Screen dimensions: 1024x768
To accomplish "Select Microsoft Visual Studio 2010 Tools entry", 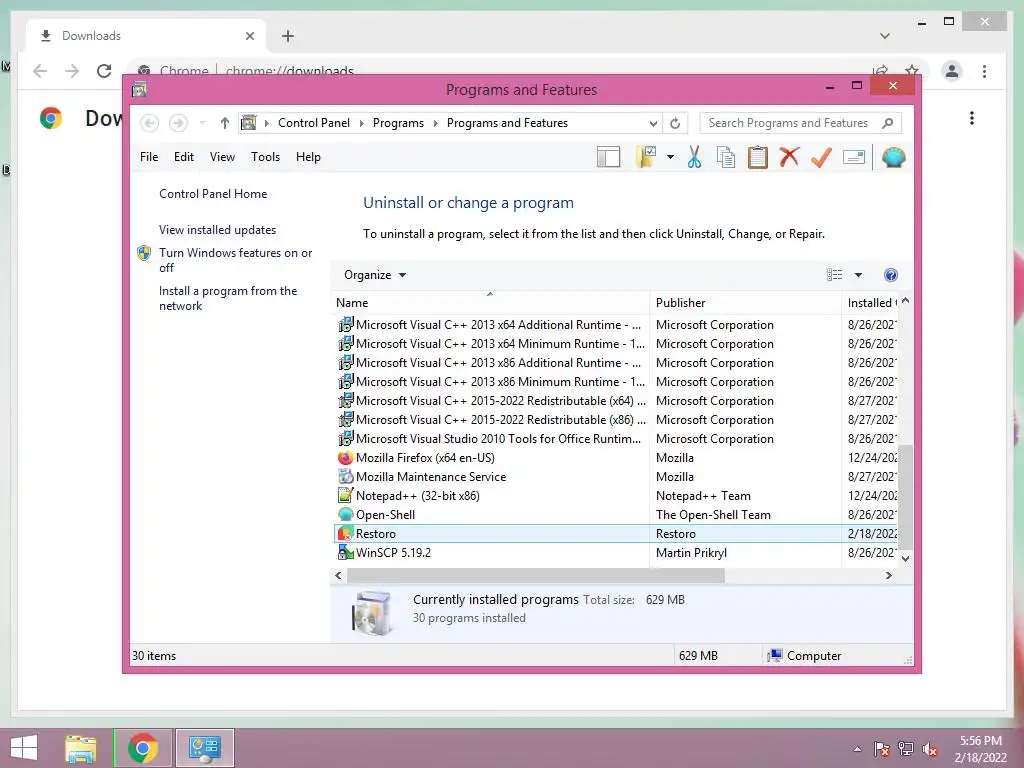I will (615, 439).
